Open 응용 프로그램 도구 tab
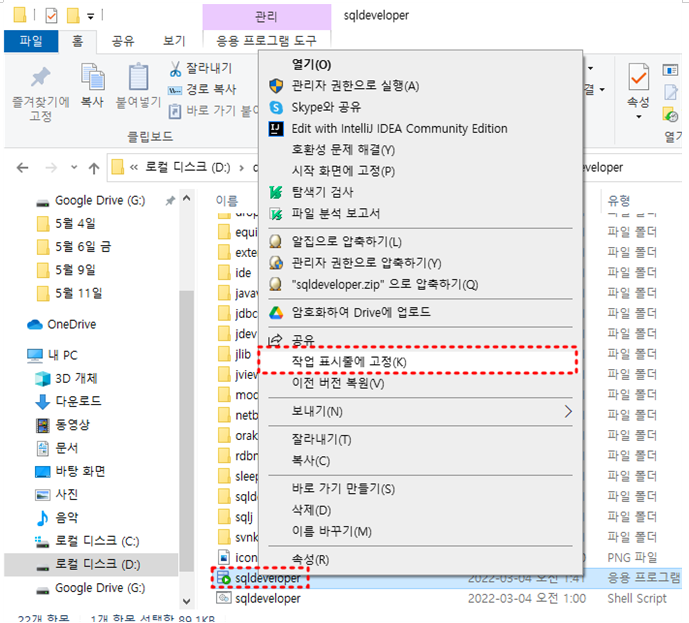The width and height of the screenshot is (689, 623). pos(266,41)
